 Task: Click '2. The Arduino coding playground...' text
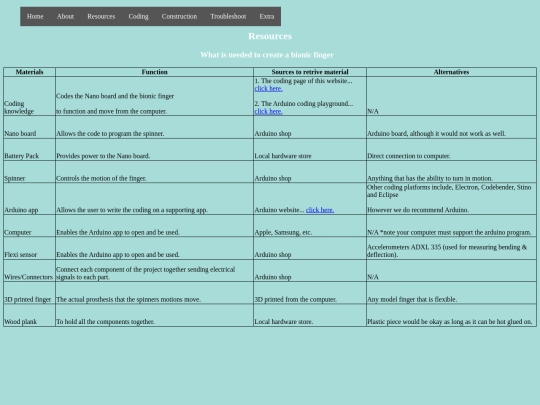point(304,104)
